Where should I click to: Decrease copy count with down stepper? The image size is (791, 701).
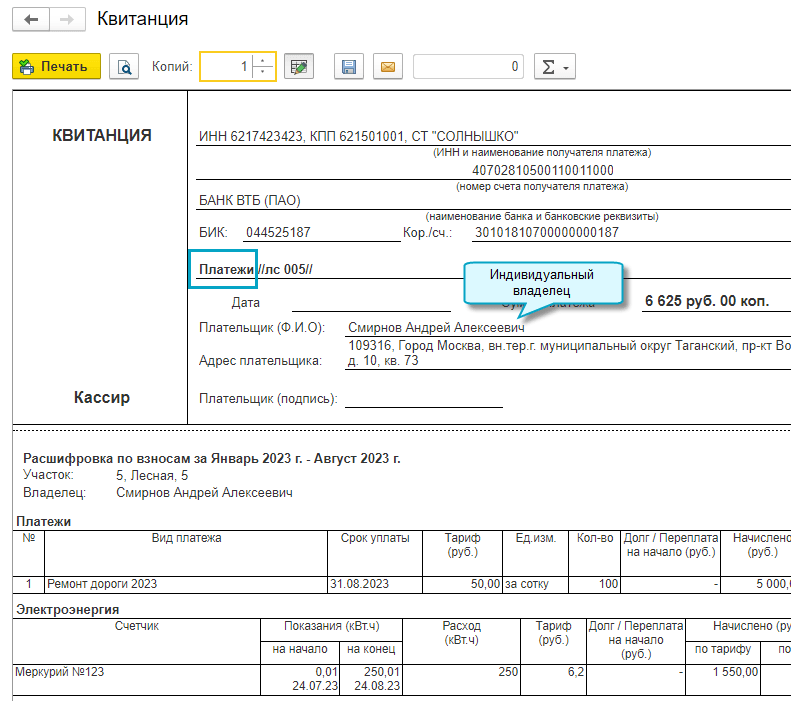point(263,72)
